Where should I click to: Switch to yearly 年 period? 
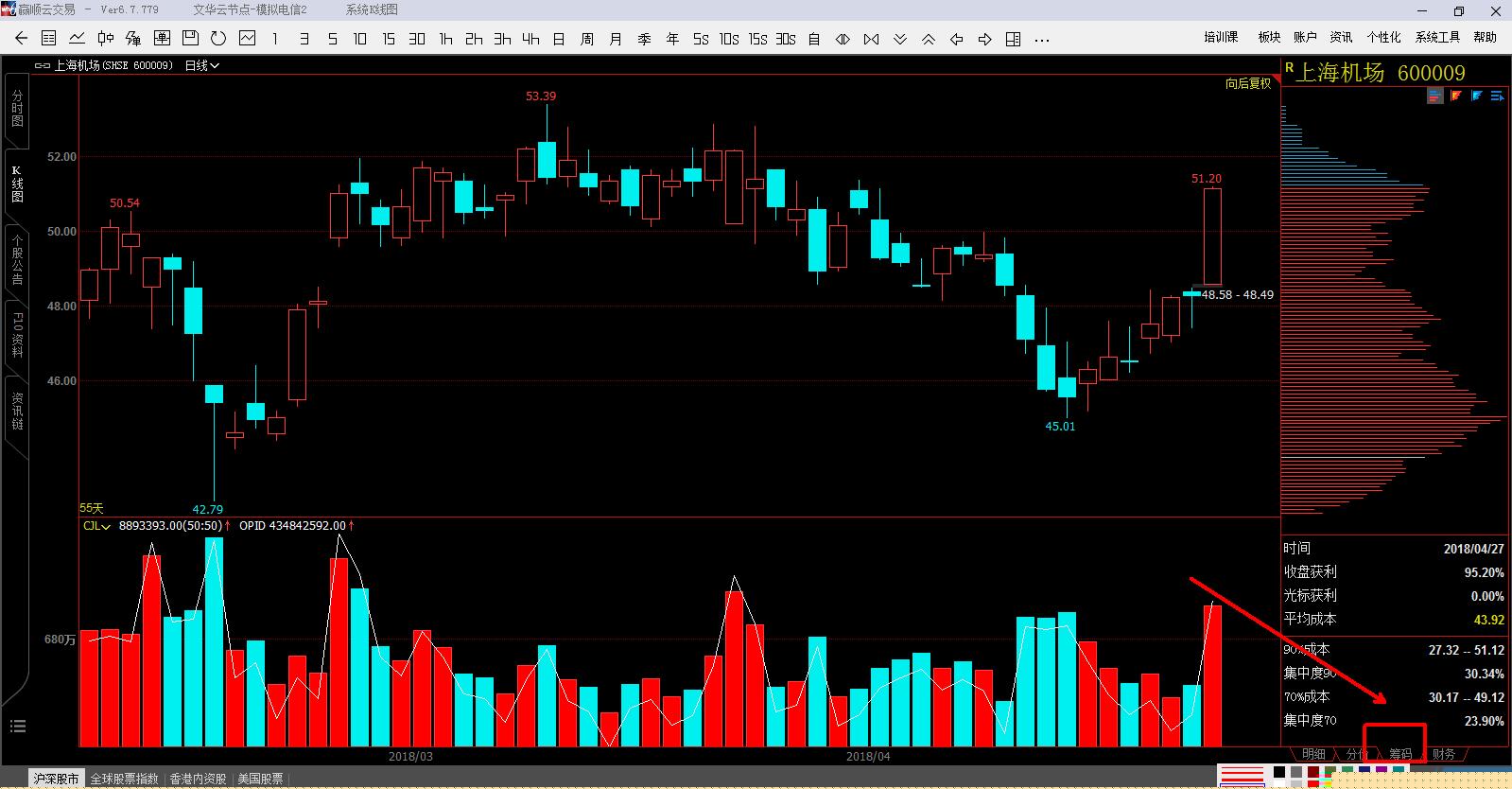click(672, 39)
